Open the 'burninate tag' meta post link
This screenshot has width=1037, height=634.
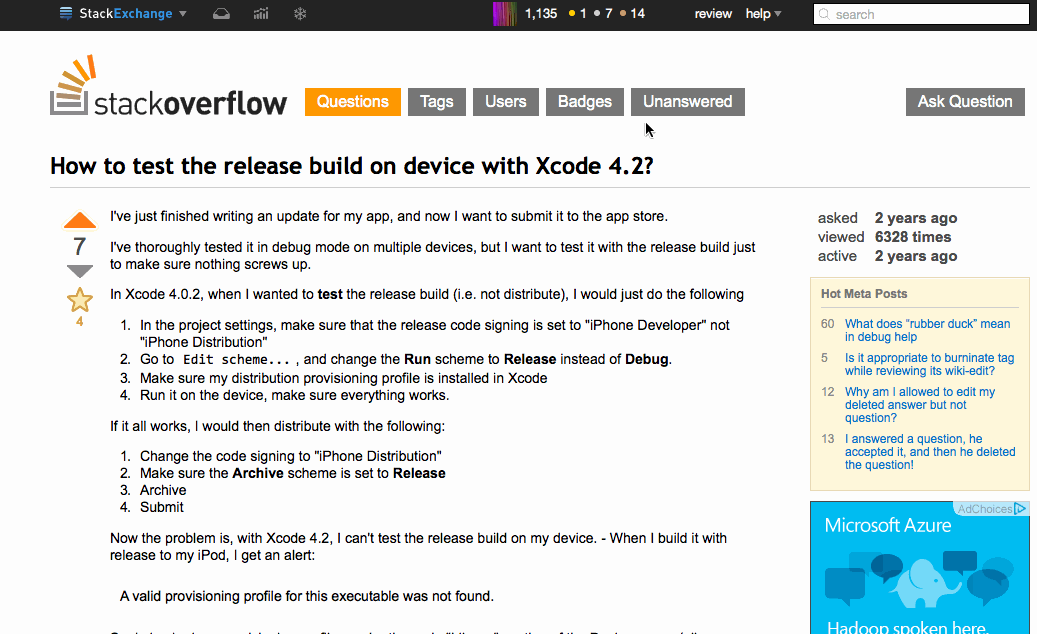929,364
